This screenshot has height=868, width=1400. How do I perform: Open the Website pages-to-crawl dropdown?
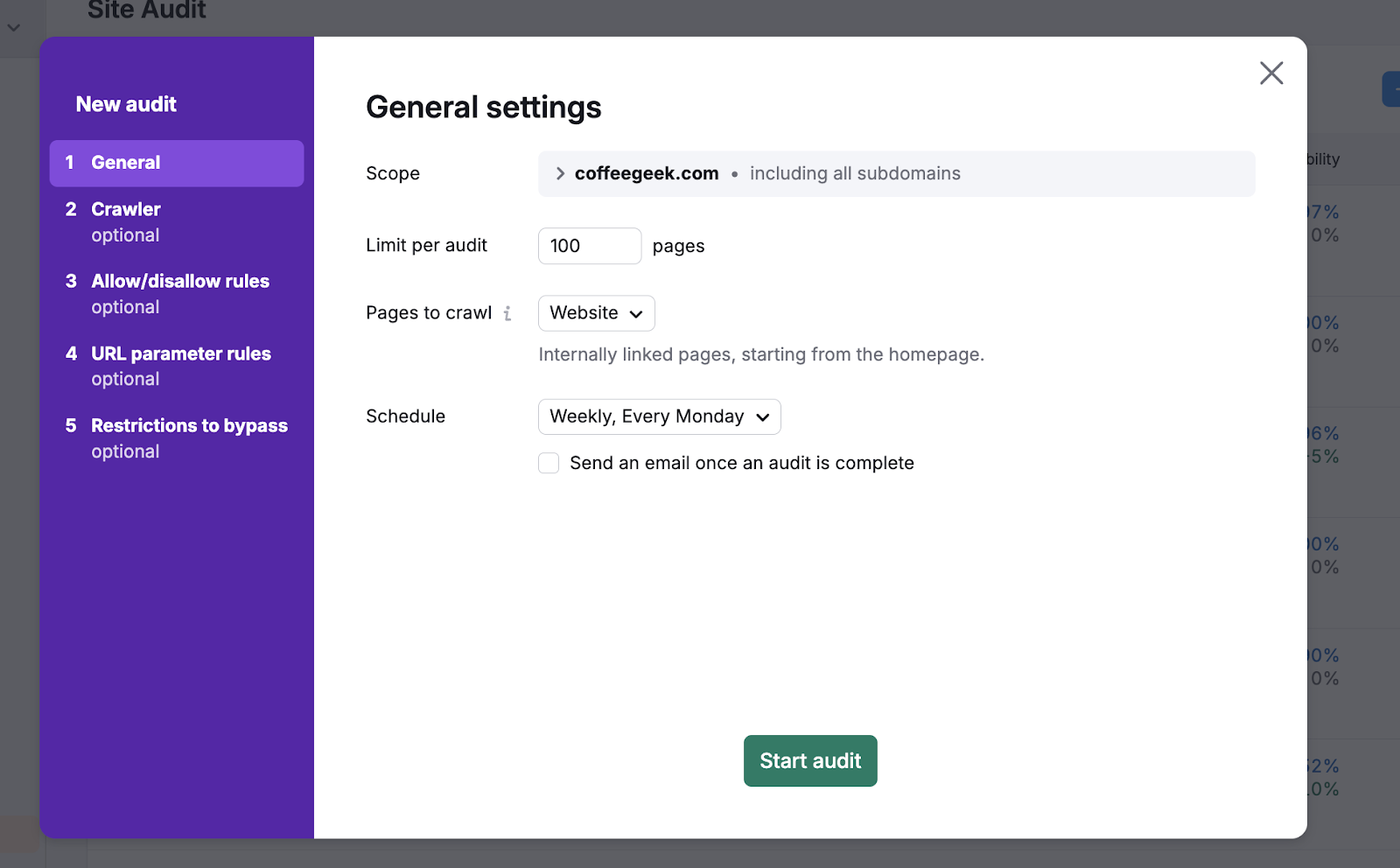tap(596, 313)
